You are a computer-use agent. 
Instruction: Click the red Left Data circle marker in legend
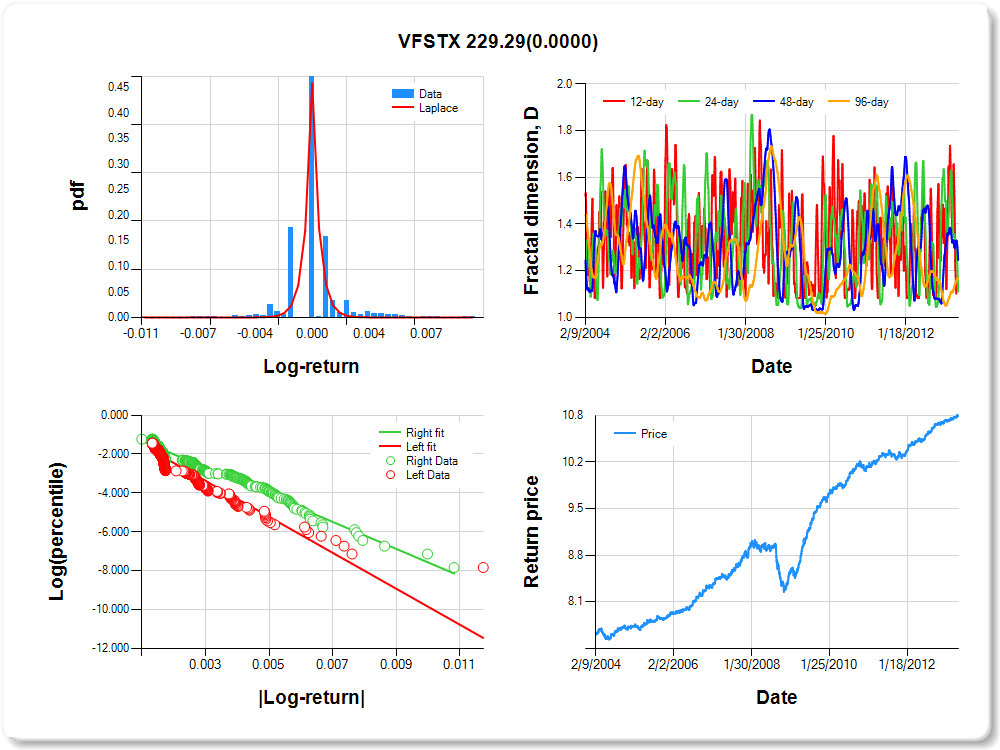(x=390, y=475)
